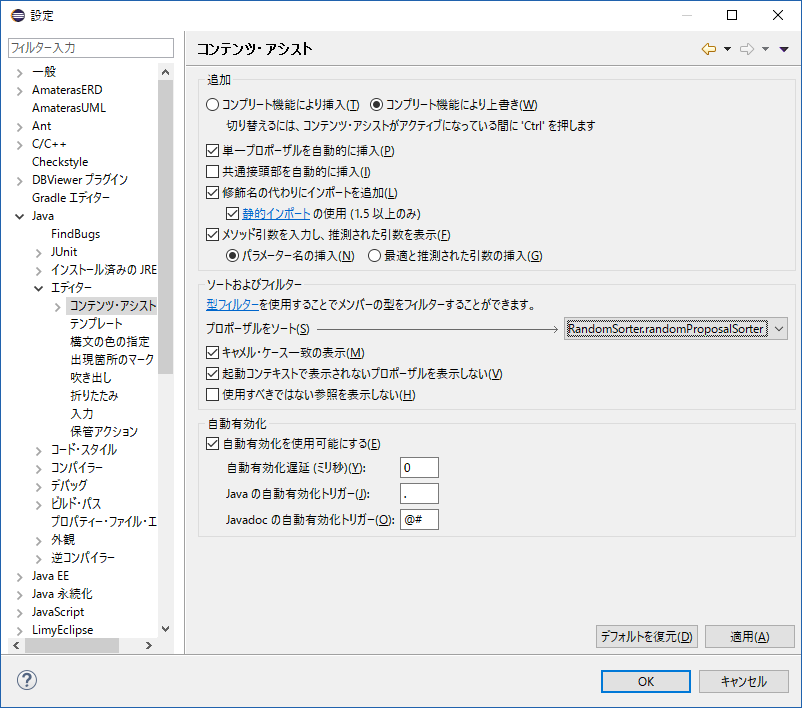The height and width of the screenshot is (708, 802).
Task: Select Checkstyle in the preferences tree
Action: [x=60, y=162]
